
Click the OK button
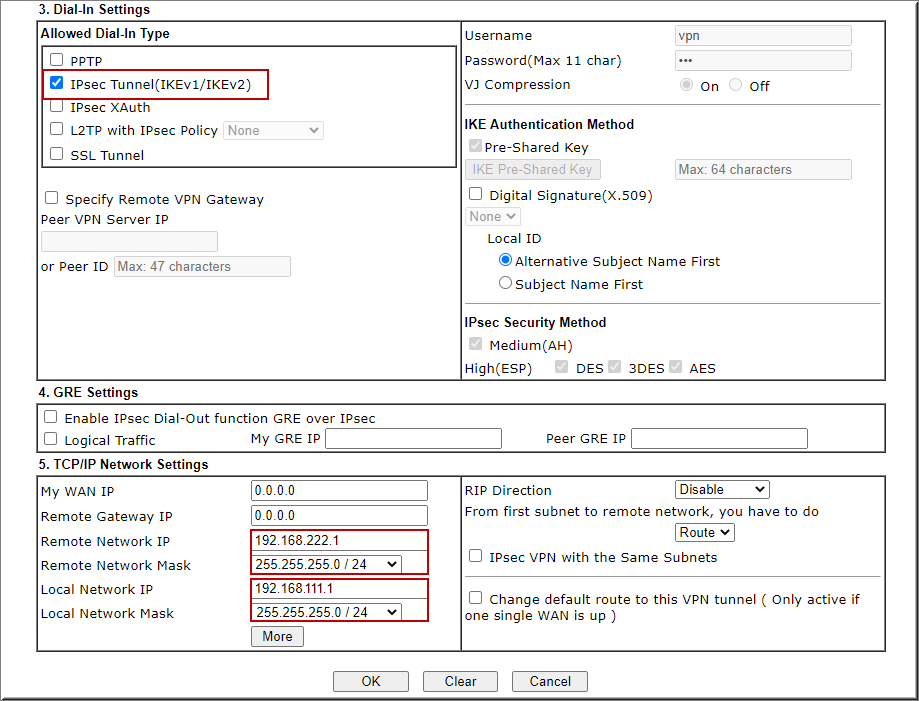(x=371, y=681)
